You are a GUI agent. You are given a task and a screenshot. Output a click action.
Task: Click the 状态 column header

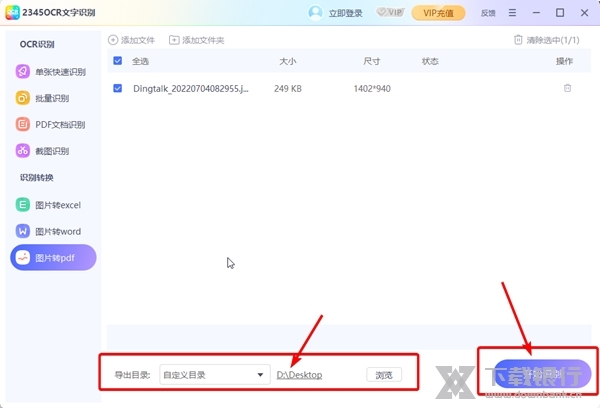(x=430, y=61)
